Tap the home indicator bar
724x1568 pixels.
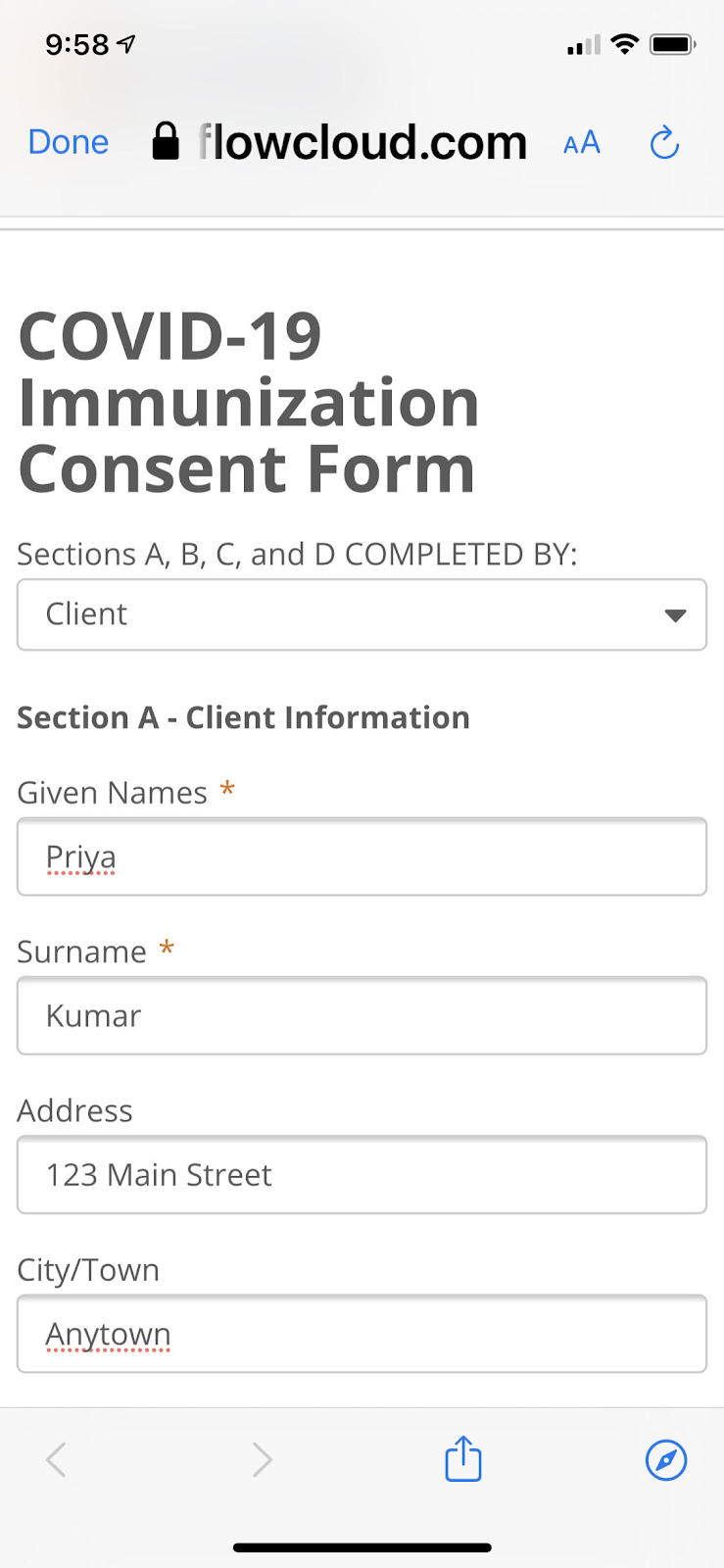tap(362, 1547)
